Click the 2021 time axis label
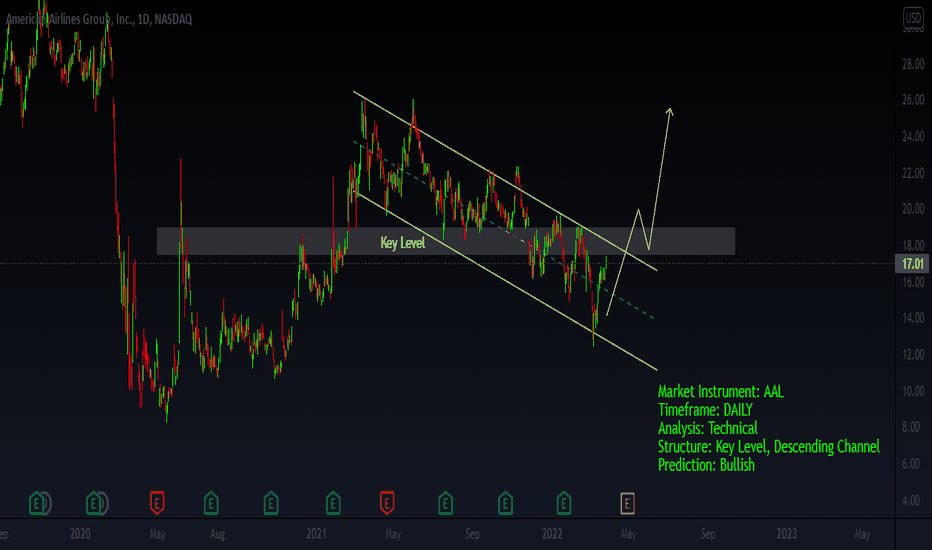Image resolution: width=932 pixels, height=550 pixels. tap(316, 533)
